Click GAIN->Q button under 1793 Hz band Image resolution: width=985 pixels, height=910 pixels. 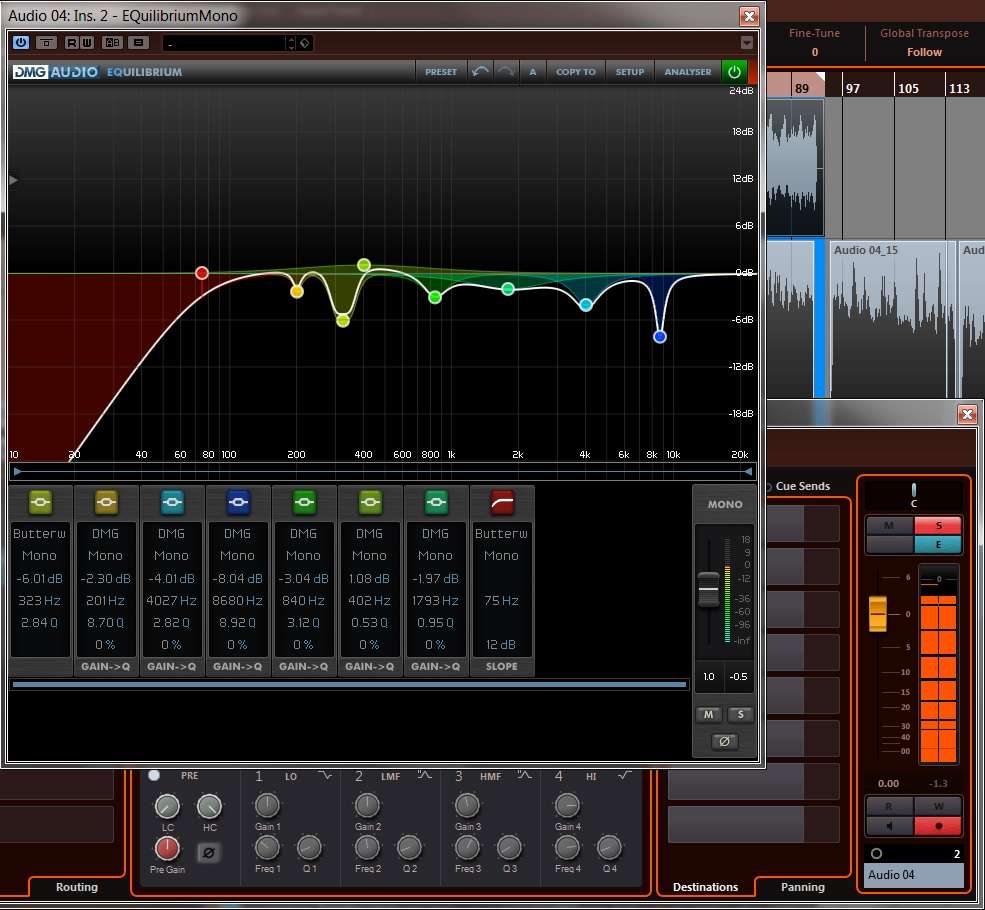coord(435,666)
